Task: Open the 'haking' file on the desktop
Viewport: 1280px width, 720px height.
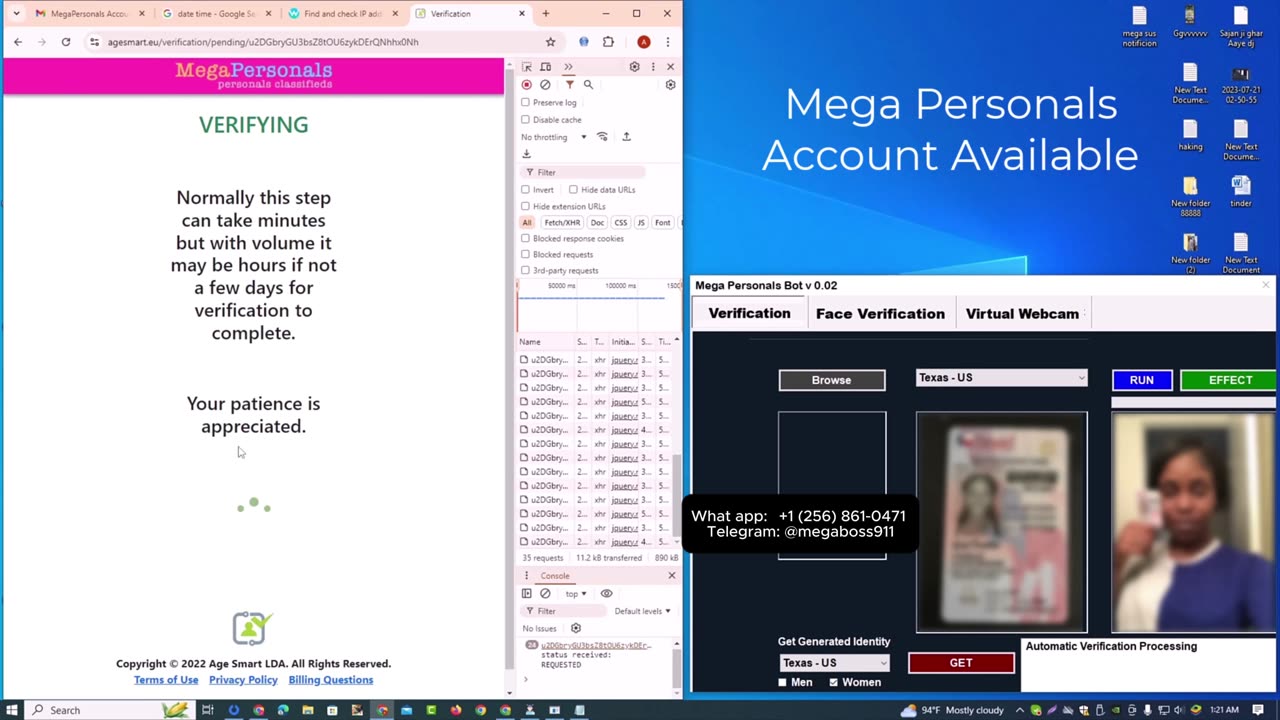Action: point(1190,136)
